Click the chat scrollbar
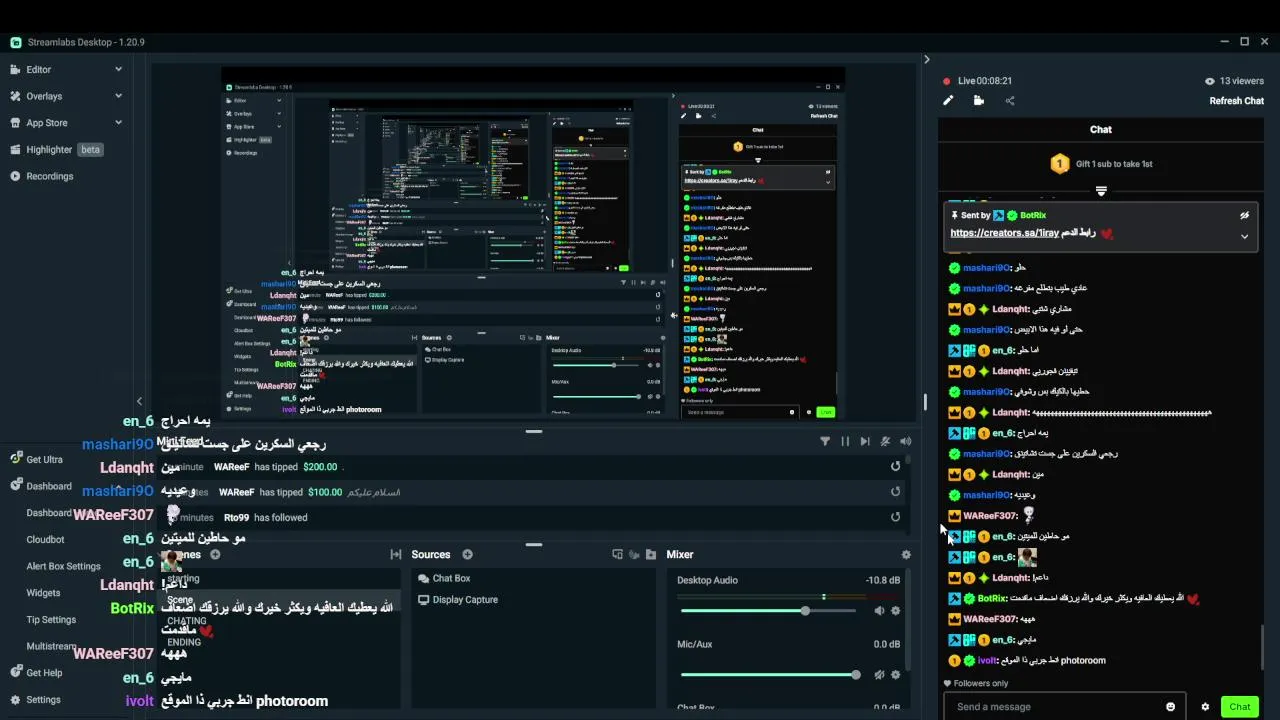1280x720 pixels. pos(1262,647)
